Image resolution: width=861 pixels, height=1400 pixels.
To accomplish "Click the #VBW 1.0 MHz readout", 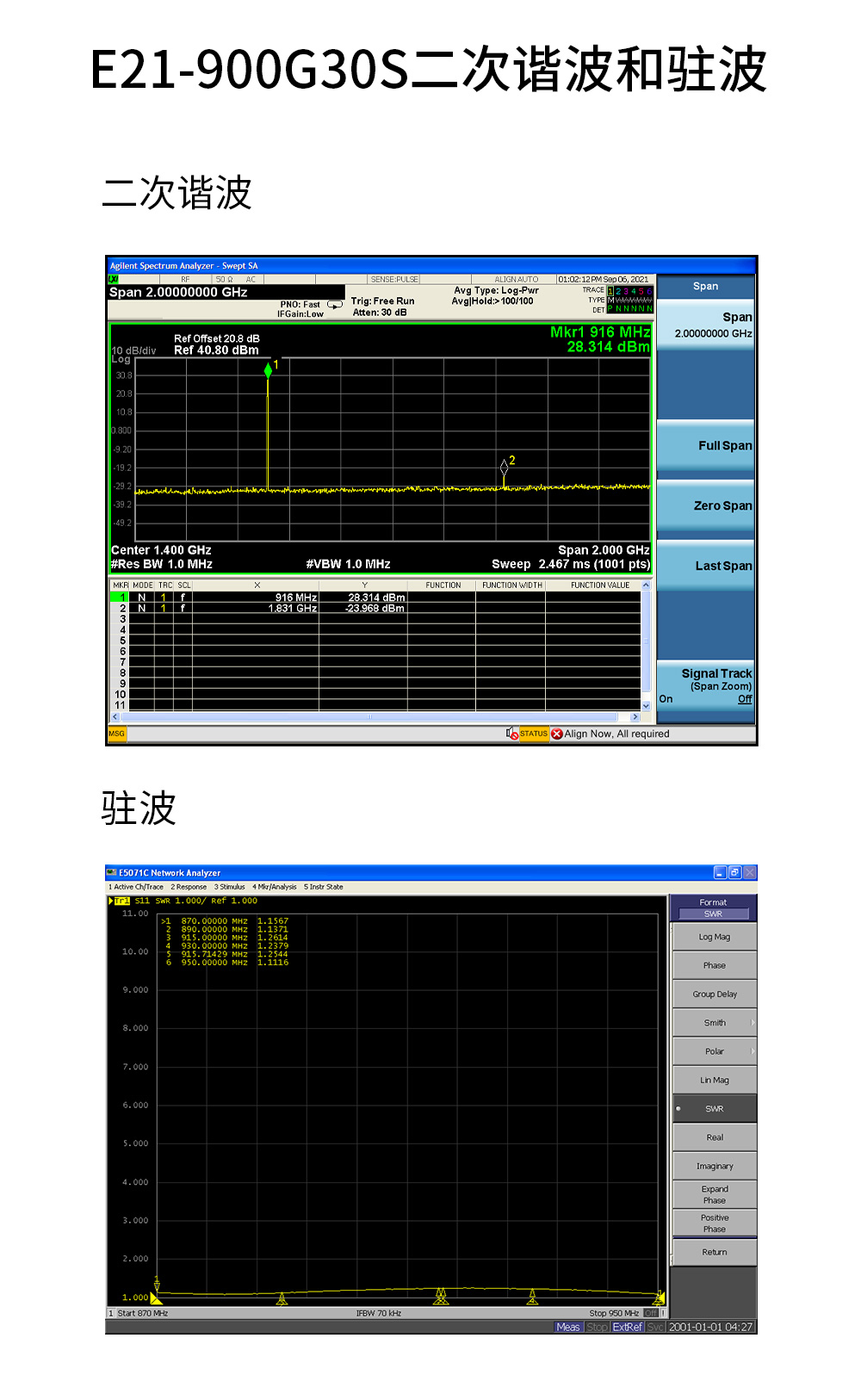I will coord(348,564).
